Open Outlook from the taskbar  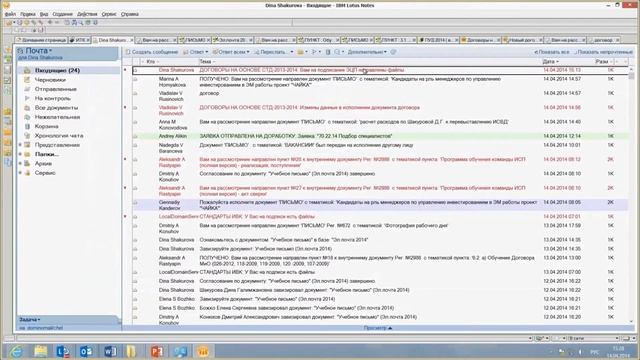pyautogui.click(x=86, y=351)
